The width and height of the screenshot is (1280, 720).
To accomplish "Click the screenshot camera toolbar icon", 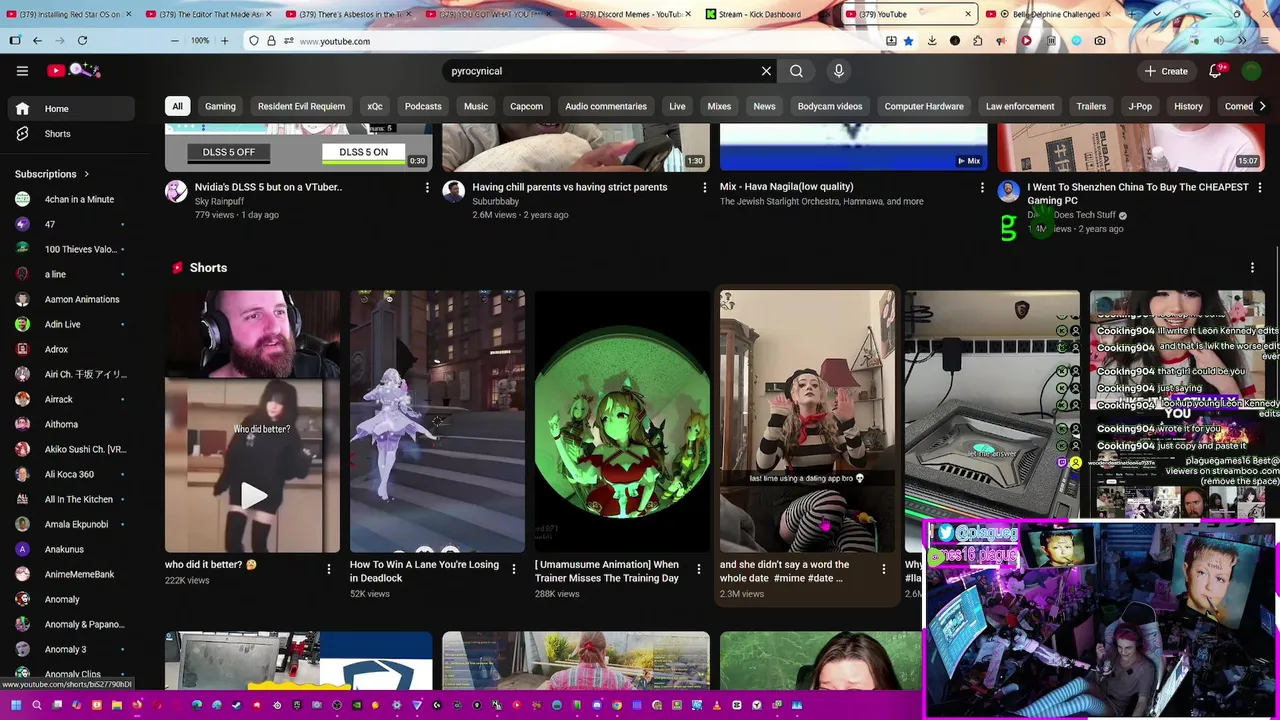I will pyautogui.click(x=1100, y=41).
